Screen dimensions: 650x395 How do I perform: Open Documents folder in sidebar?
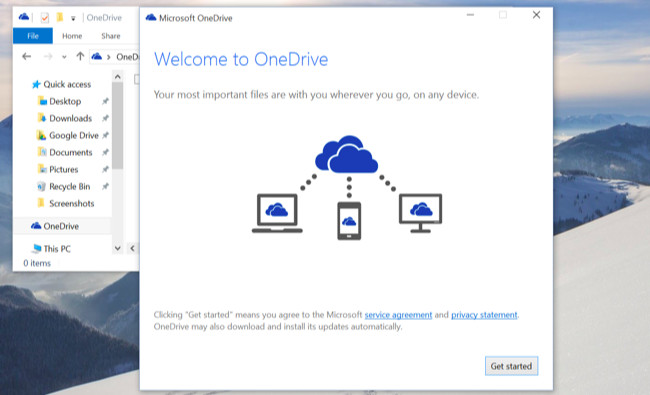point(70,153)
